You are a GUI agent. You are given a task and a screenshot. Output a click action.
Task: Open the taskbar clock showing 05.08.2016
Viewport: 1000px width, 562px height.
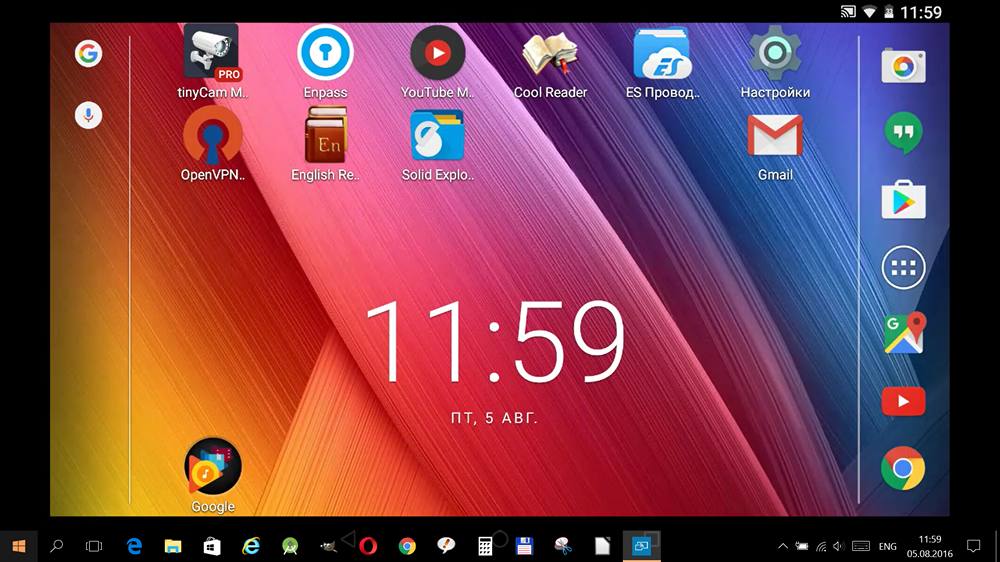click(930, 546)
